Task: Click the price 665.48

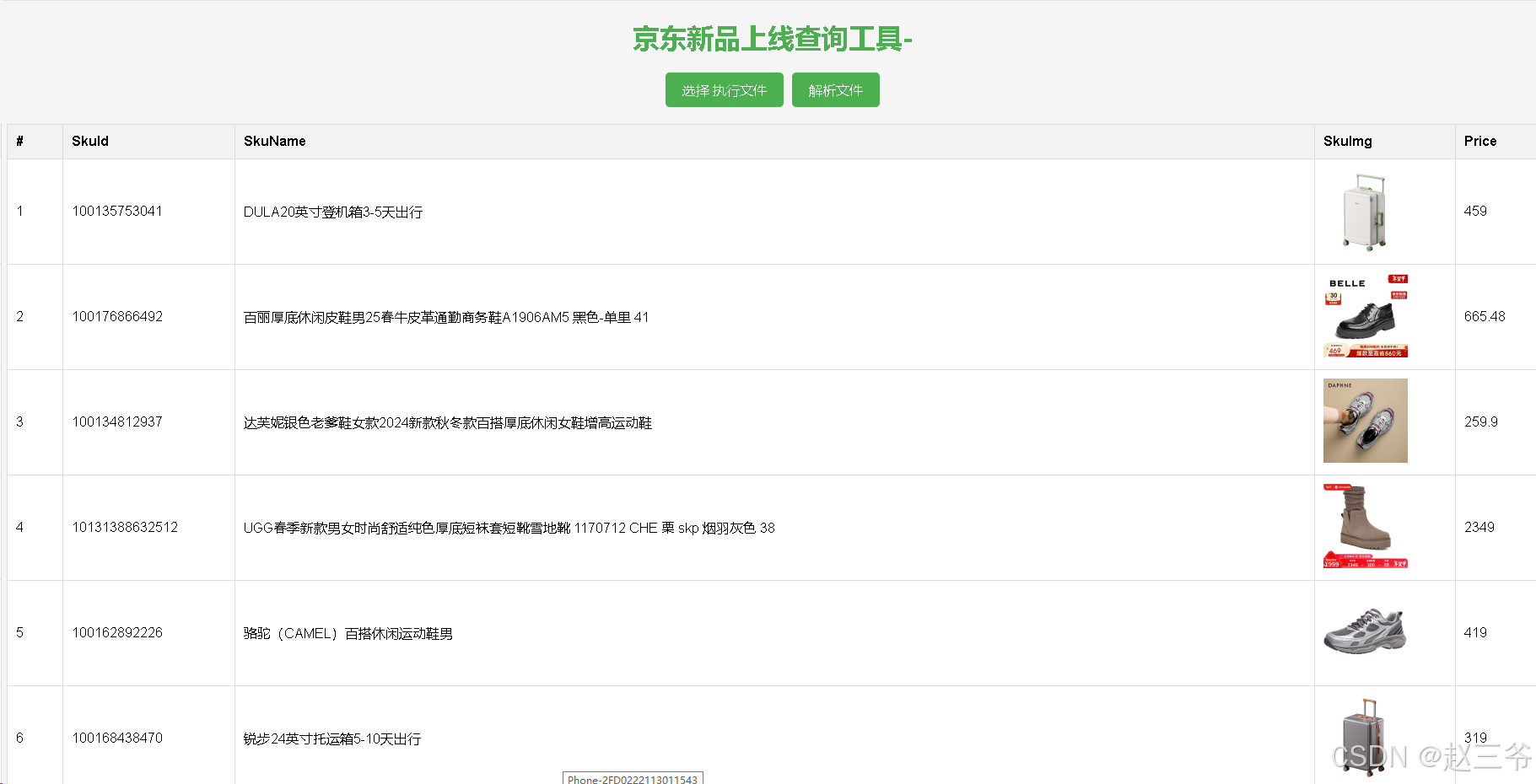Action: 1485,316
